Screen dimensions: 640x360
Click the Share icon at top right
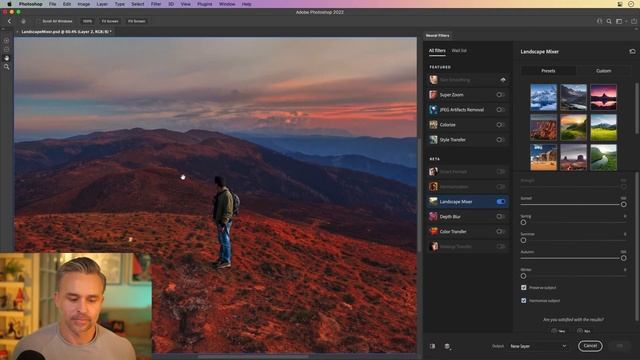tap(634, 21)
